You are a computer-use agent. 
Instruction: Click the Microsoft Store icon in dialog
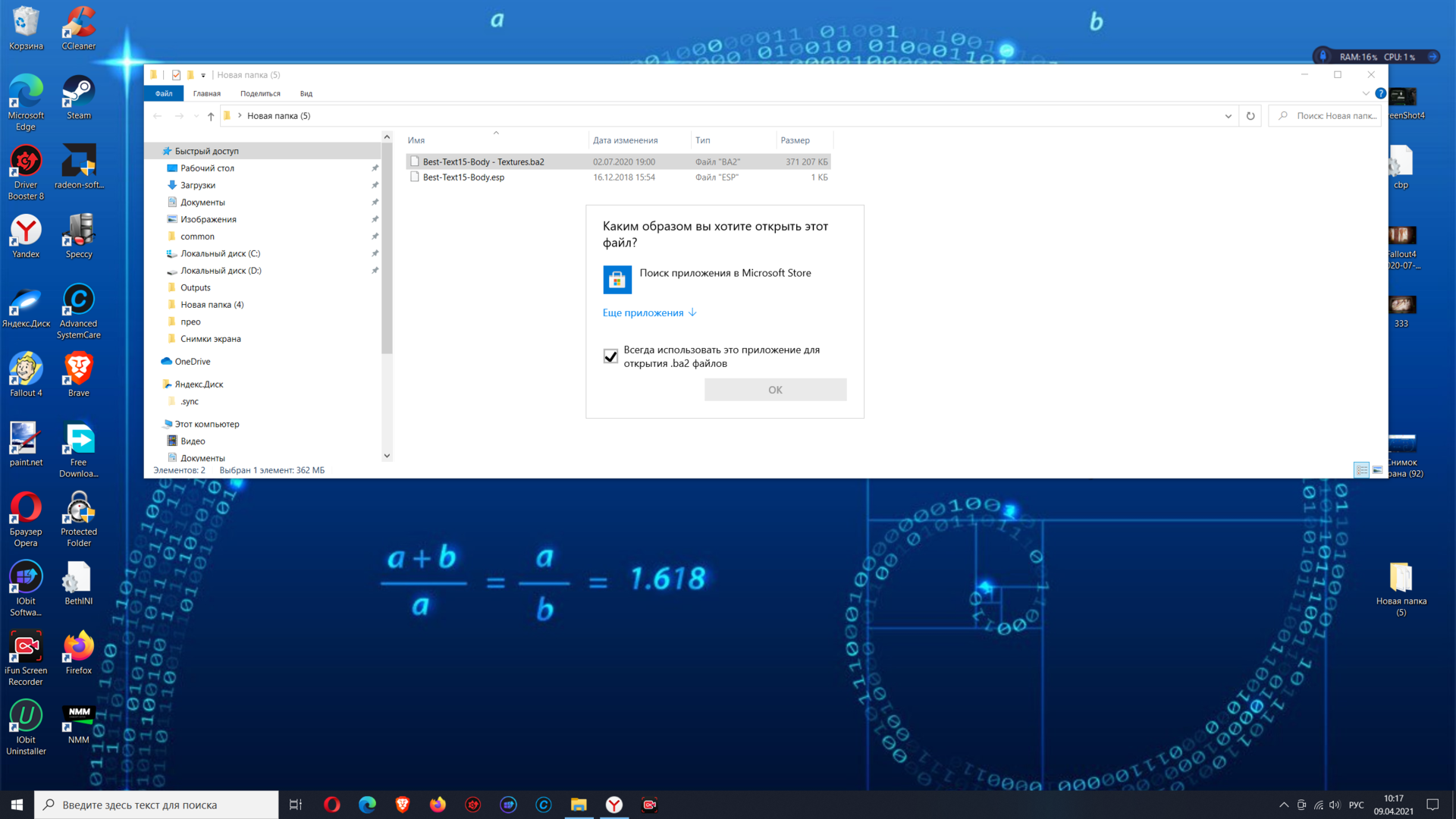[617, 280]
